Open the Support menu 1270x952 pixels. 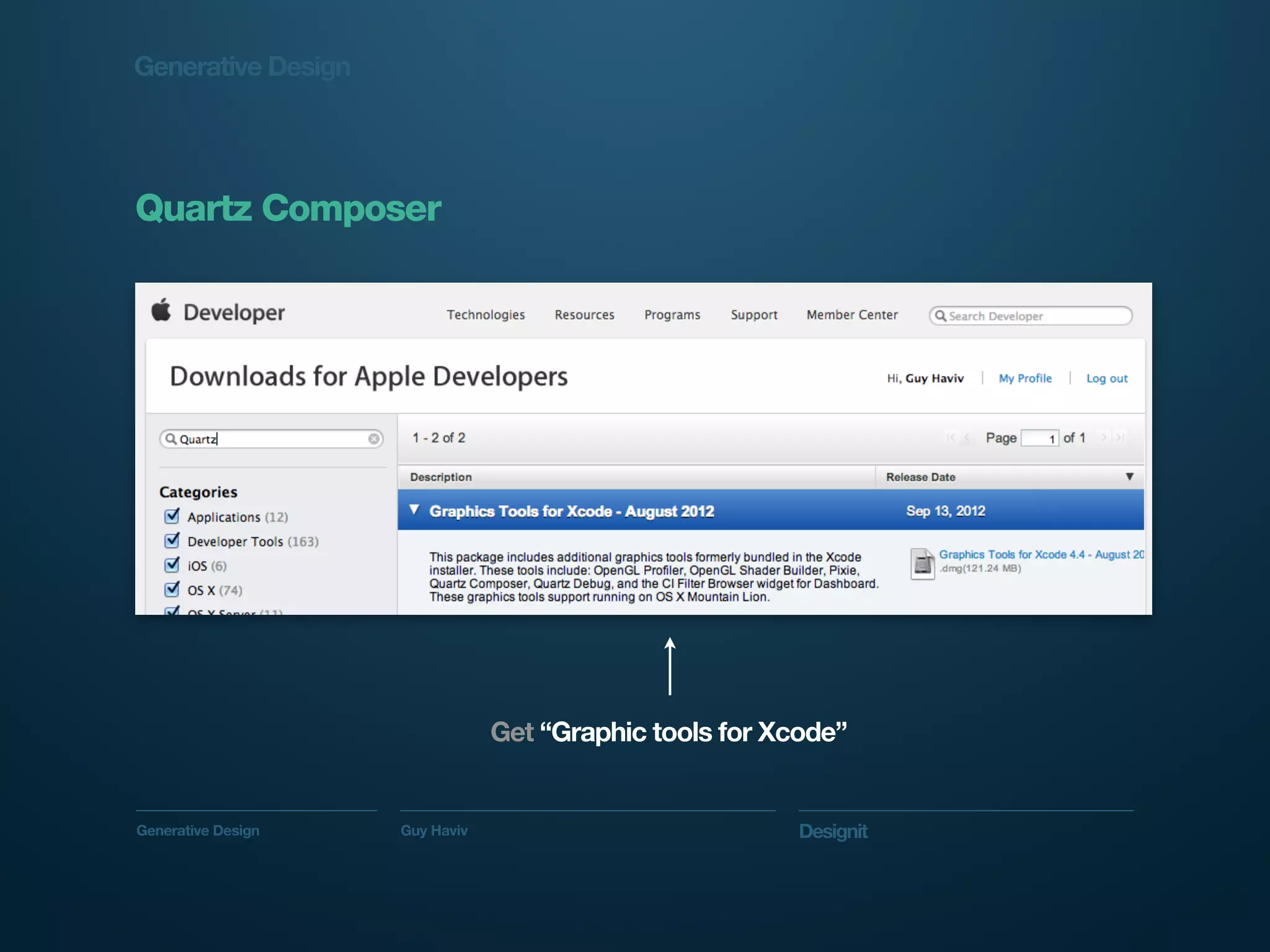click(754, 315)
